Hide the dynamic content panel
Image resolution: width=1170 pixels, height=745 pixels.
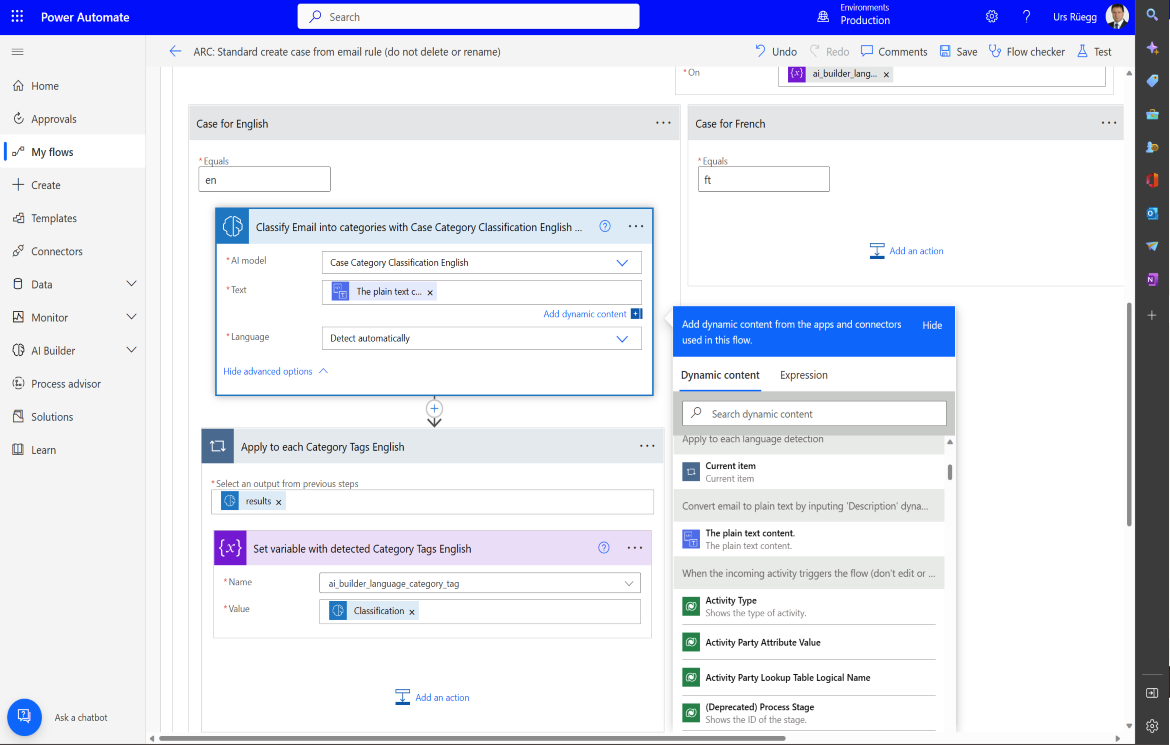pyautogui.click(x=932, y=325)
